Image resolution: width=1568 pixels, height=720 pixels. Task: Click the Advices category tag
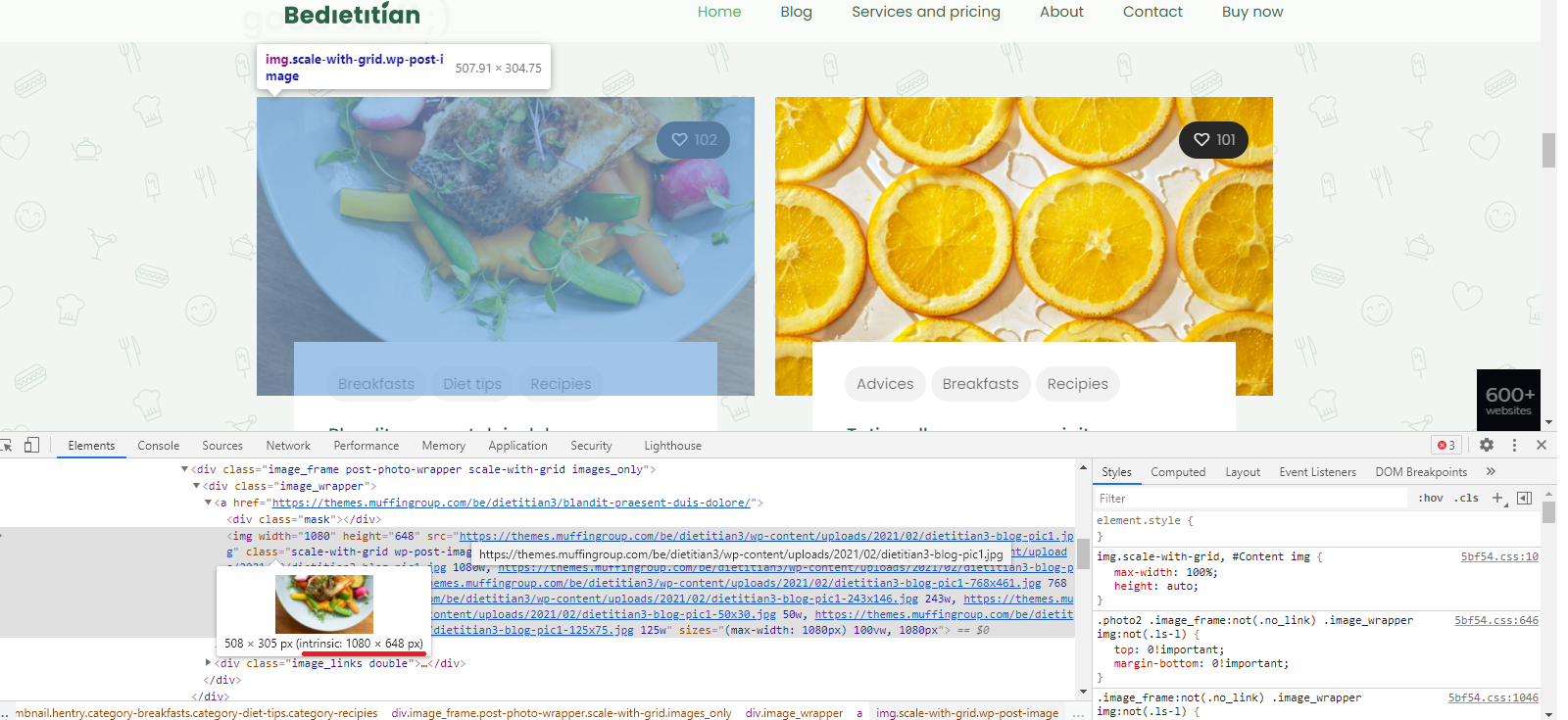pyautogui.click(x=885, y=384)
